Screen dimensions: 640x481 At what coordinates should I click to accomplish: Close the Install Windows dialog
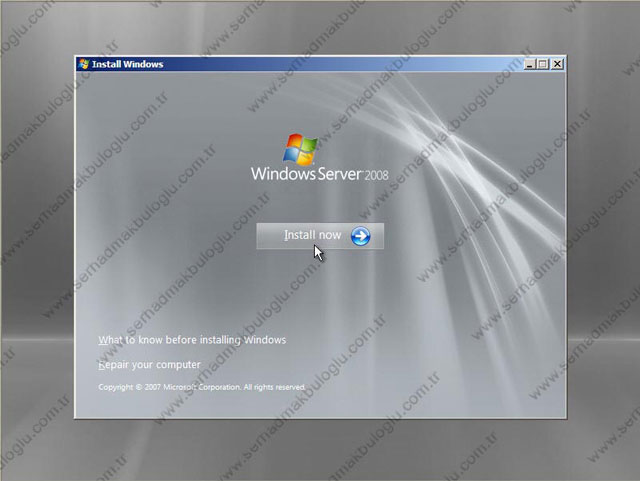click(557, 64)
